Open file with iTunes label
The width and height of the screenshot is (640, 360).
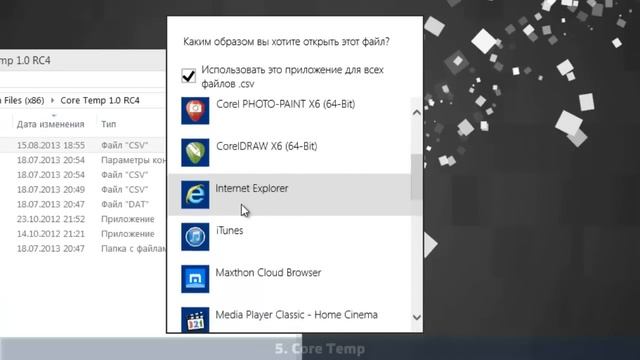pos(229,230)
